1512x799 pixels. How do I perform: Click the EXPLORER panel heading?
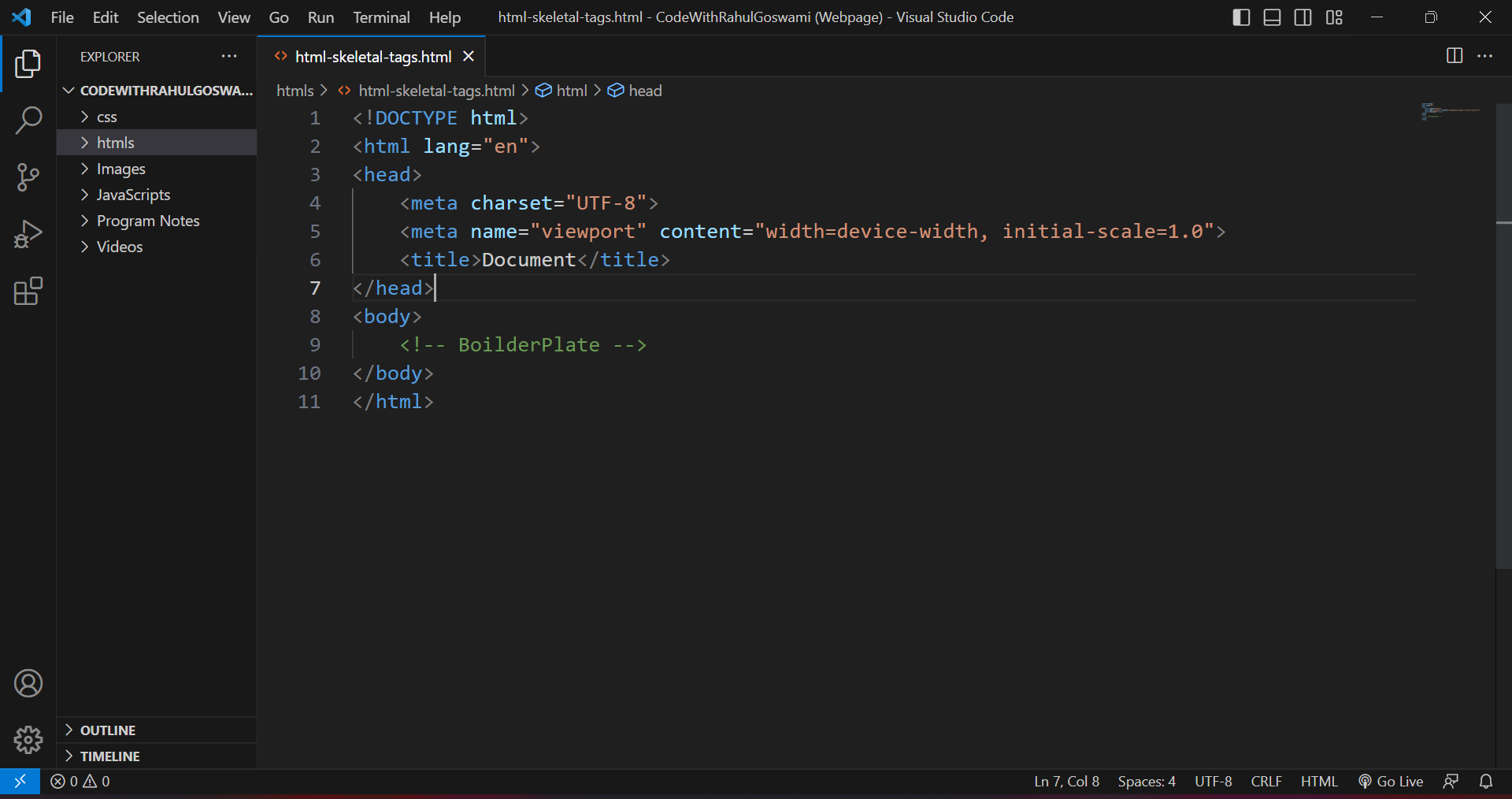(110, 57)
